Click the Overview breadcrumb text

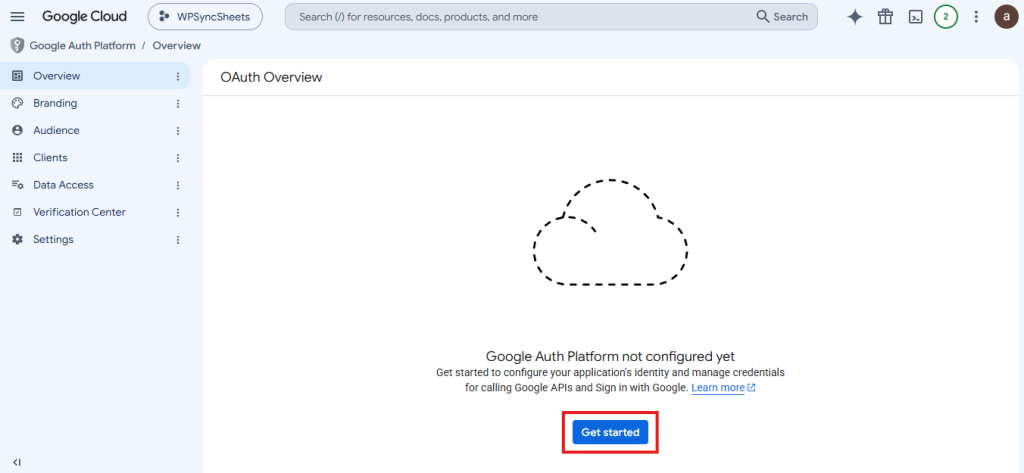176,46
